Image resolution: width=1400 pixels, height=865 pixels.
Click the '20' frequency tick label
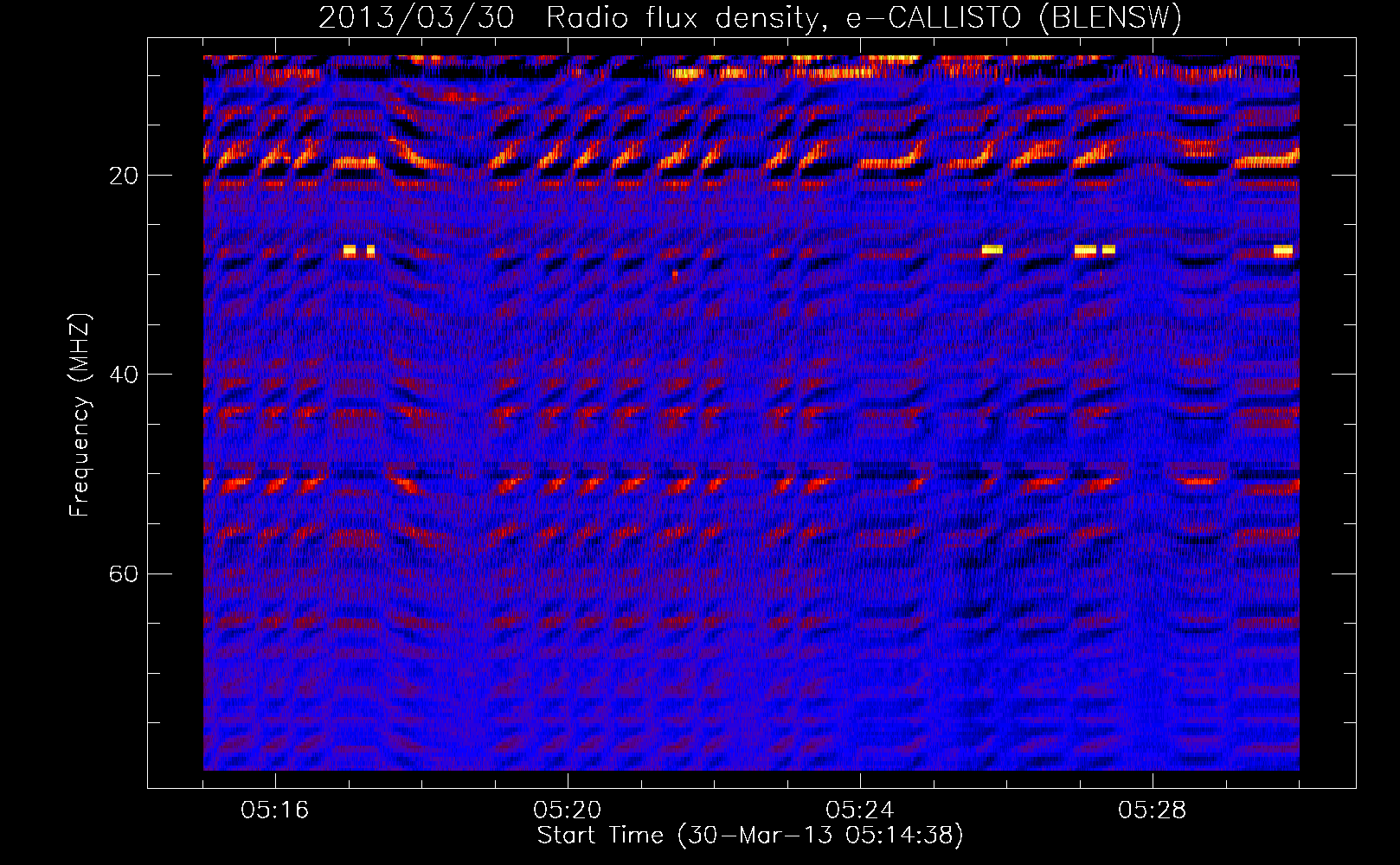(x=124, y=176)
